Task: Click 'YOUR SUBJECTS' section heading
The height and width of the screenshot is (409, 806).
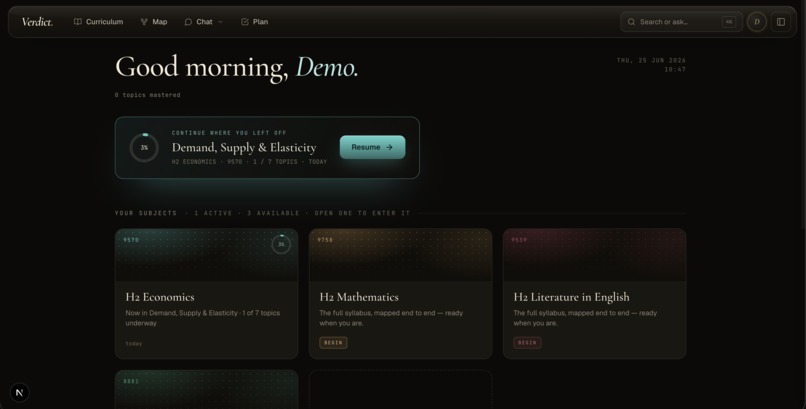Action: (x=145, y=213)
